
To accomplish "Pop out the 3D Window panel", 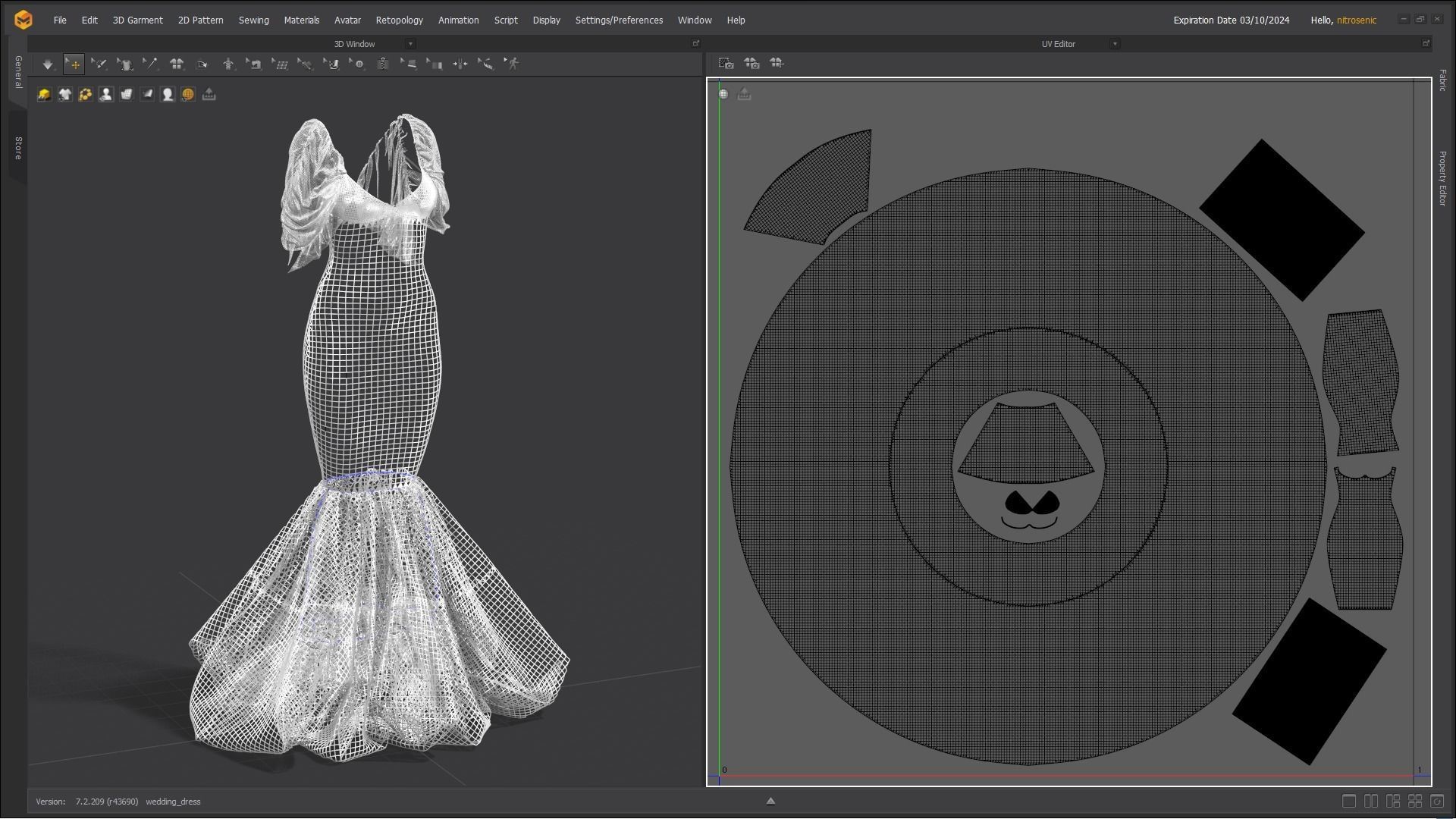I will (695, 43).
